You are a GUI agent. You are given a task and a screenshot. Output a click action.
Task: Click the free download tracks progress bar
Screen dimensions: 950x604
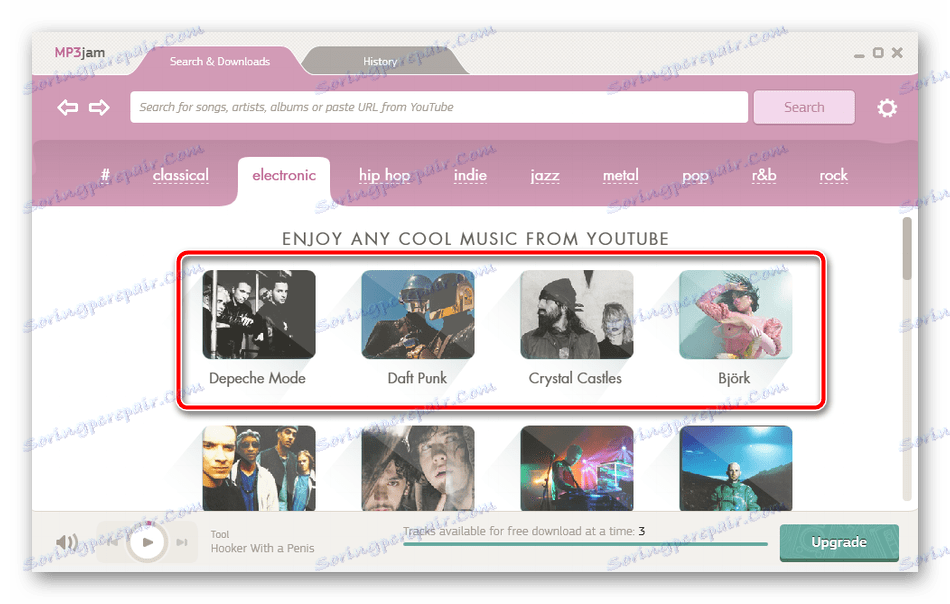(585, 544)
